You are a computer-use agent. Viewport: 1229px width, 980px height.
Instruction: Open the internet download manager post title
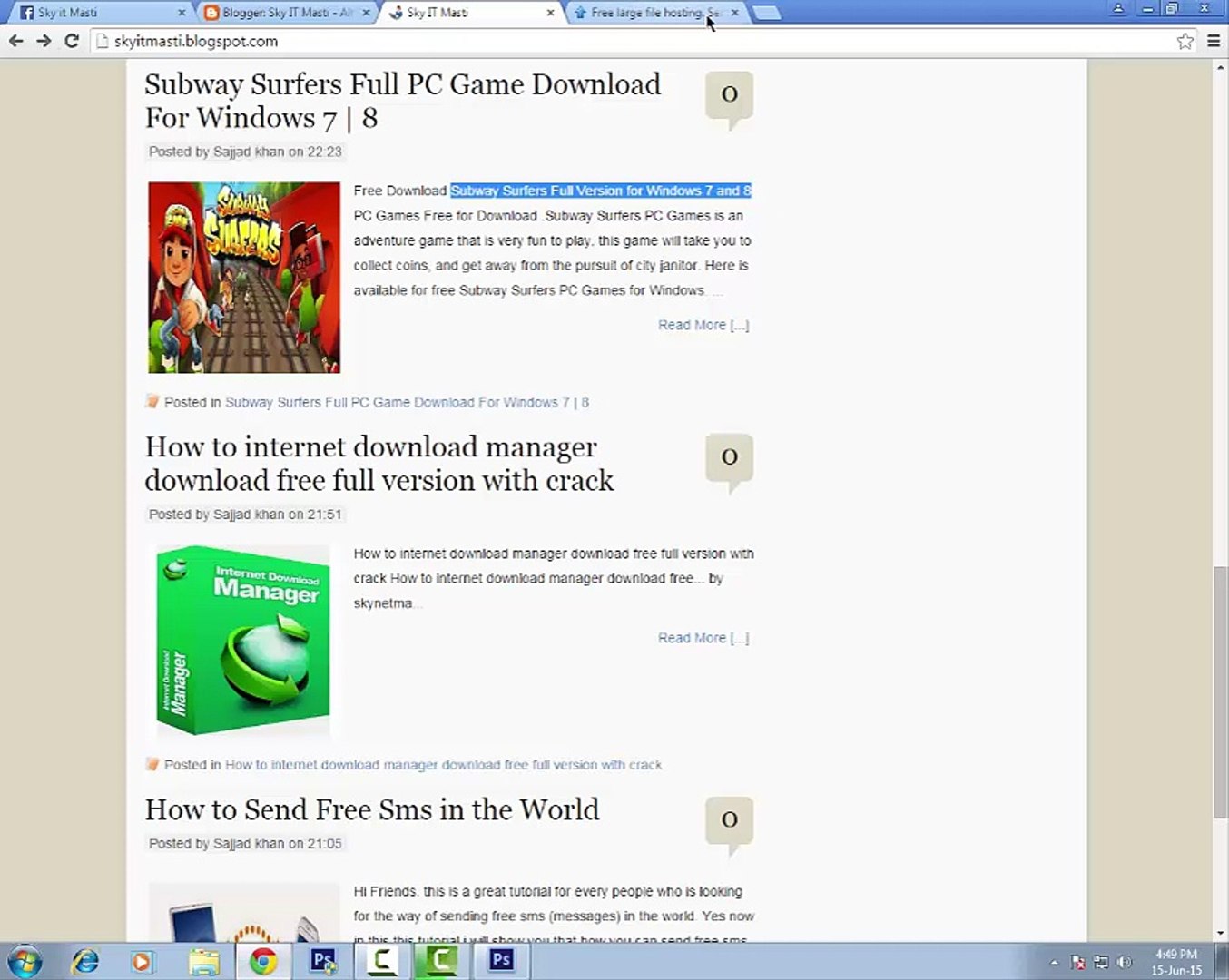[379, 464]
